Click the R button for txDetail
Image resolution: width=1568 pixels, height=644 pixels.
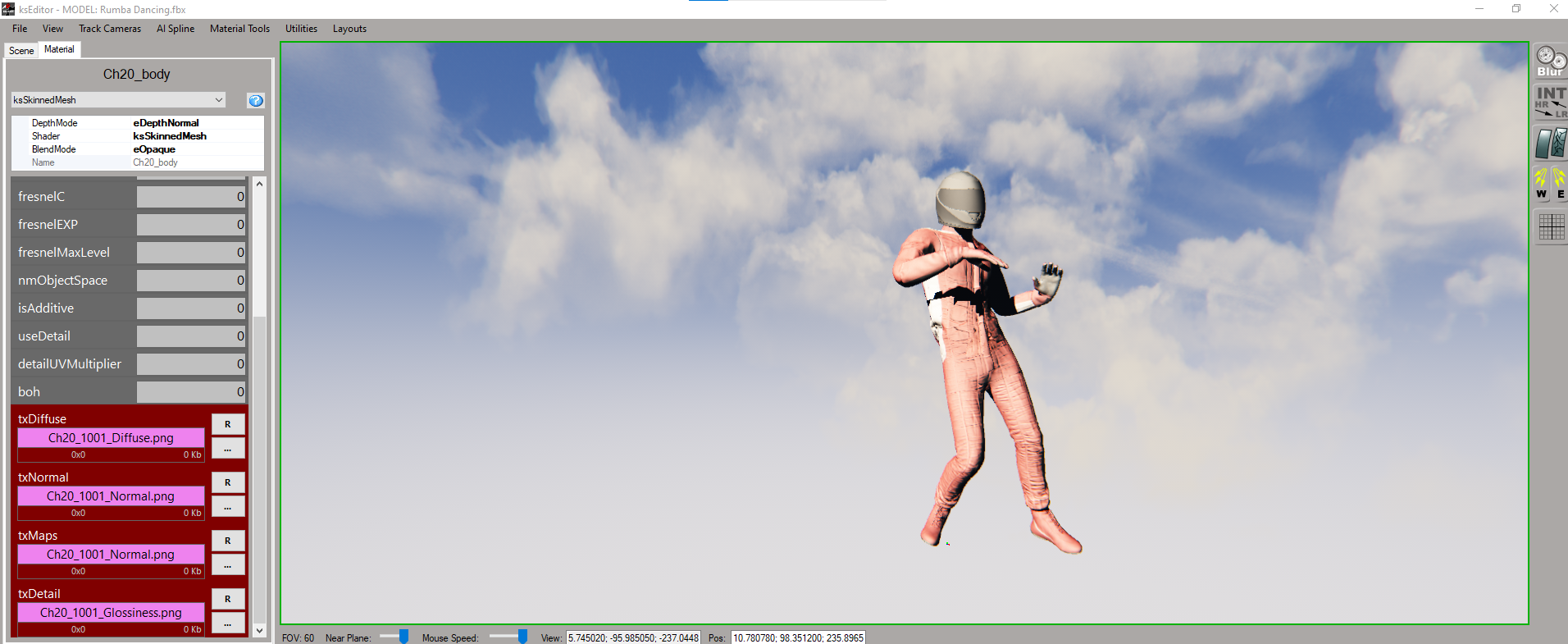[228, 599]
